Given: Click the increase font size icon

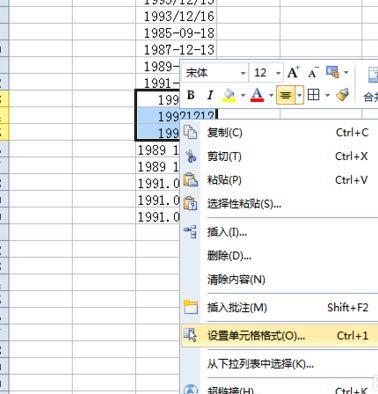Looking at the screenshot, I should [x=293, y=72].
